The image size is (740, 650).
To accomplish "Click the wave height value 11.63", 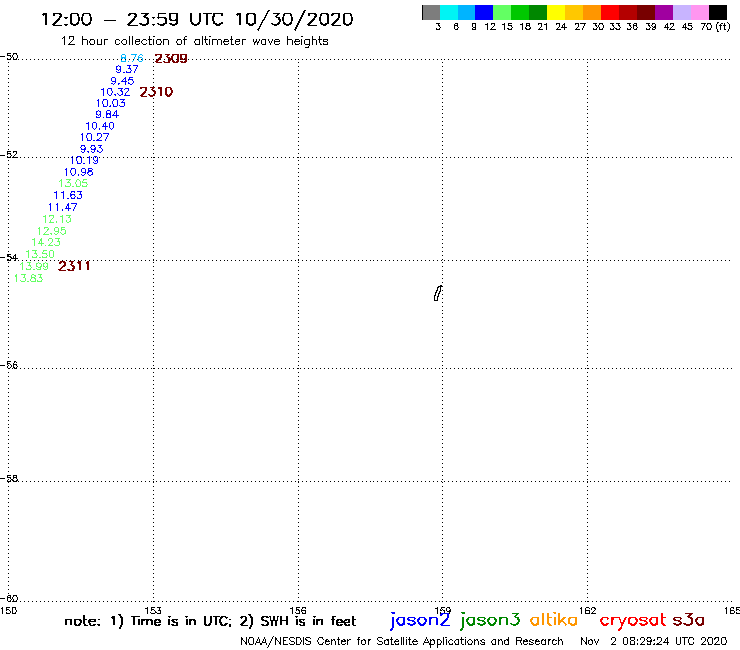I will tap(68, 195).
